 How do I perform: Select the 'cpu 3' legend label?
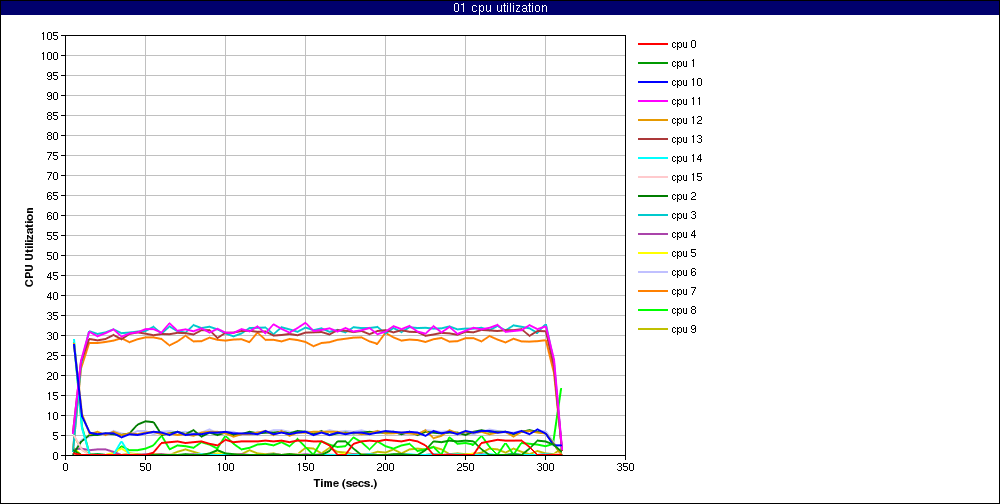(683, 216)
